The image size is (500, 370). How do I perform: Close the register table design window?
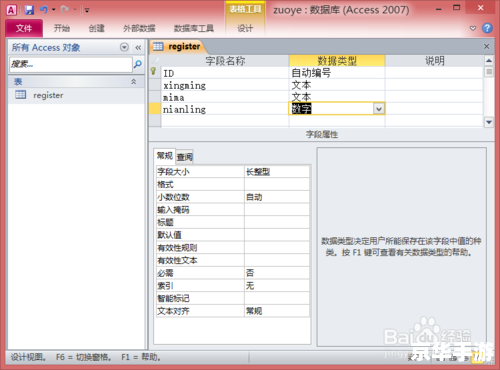click(x=487, y=47)
